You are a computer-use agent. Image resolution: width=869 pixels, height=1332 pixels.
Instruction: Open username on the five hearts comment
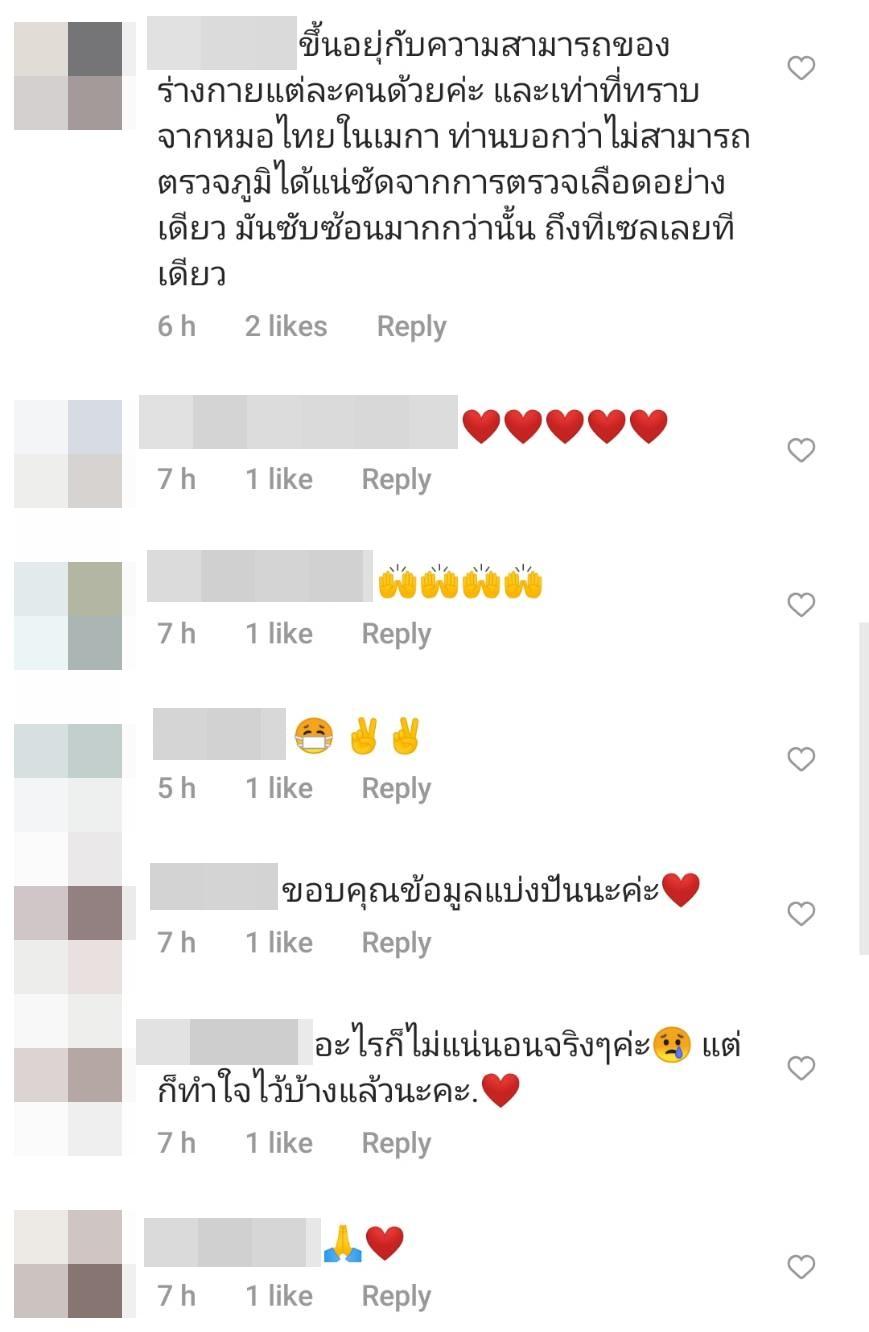pos(298,422)
